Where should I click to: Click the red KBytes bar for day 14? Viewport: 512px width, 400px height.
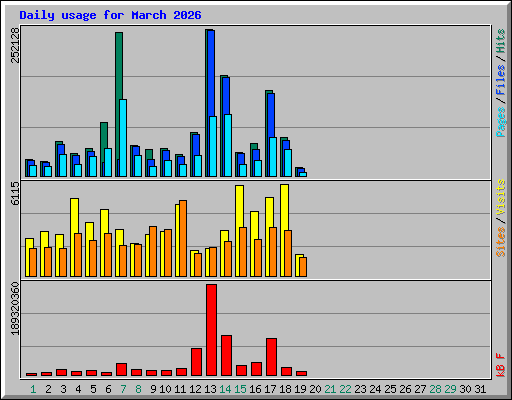click(x=226, y=356)
